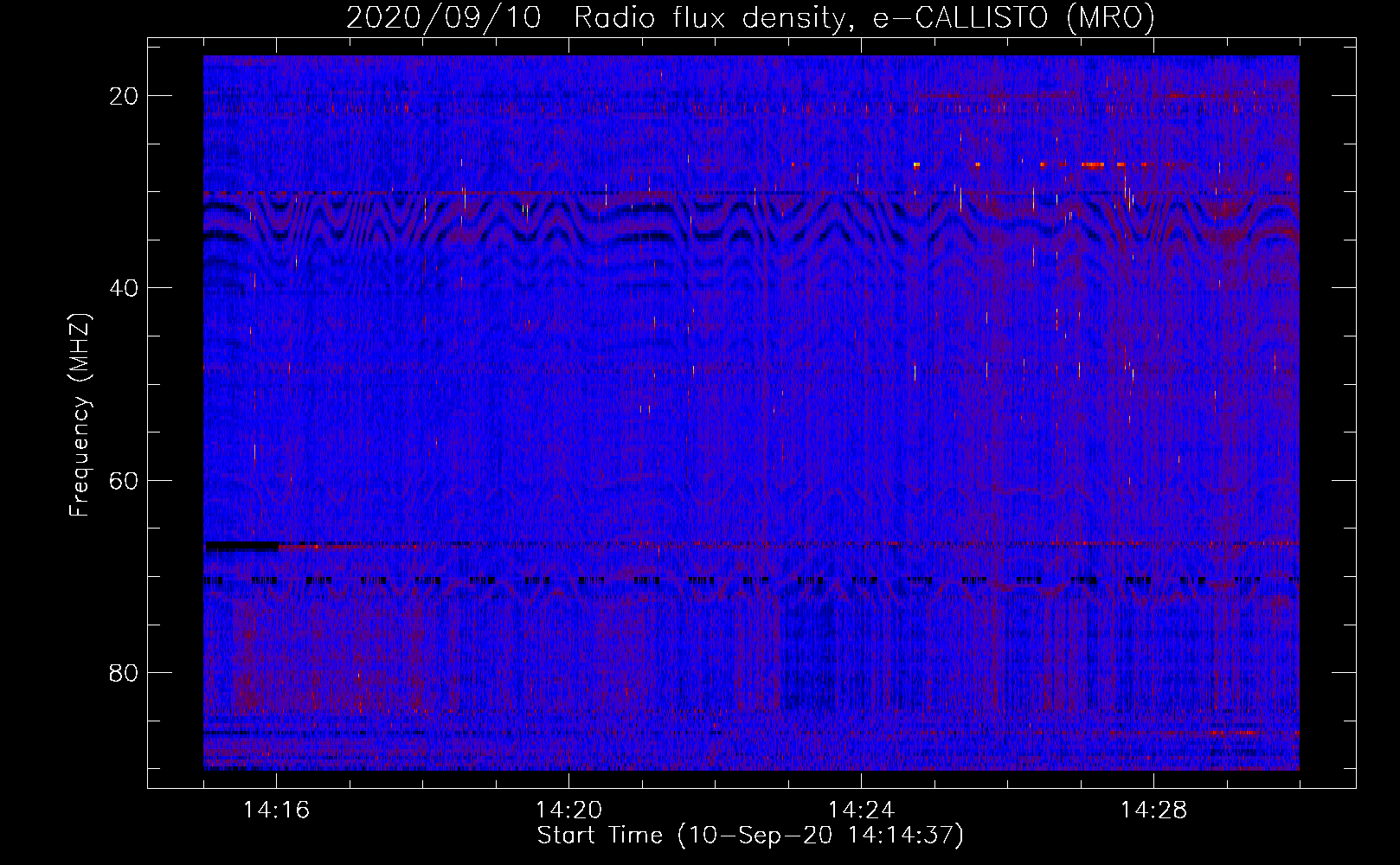This screenshot has width=1400, height=865.
Task: Click the 'Frequency (MHZ)' axis label
Action: click(80, 414)
